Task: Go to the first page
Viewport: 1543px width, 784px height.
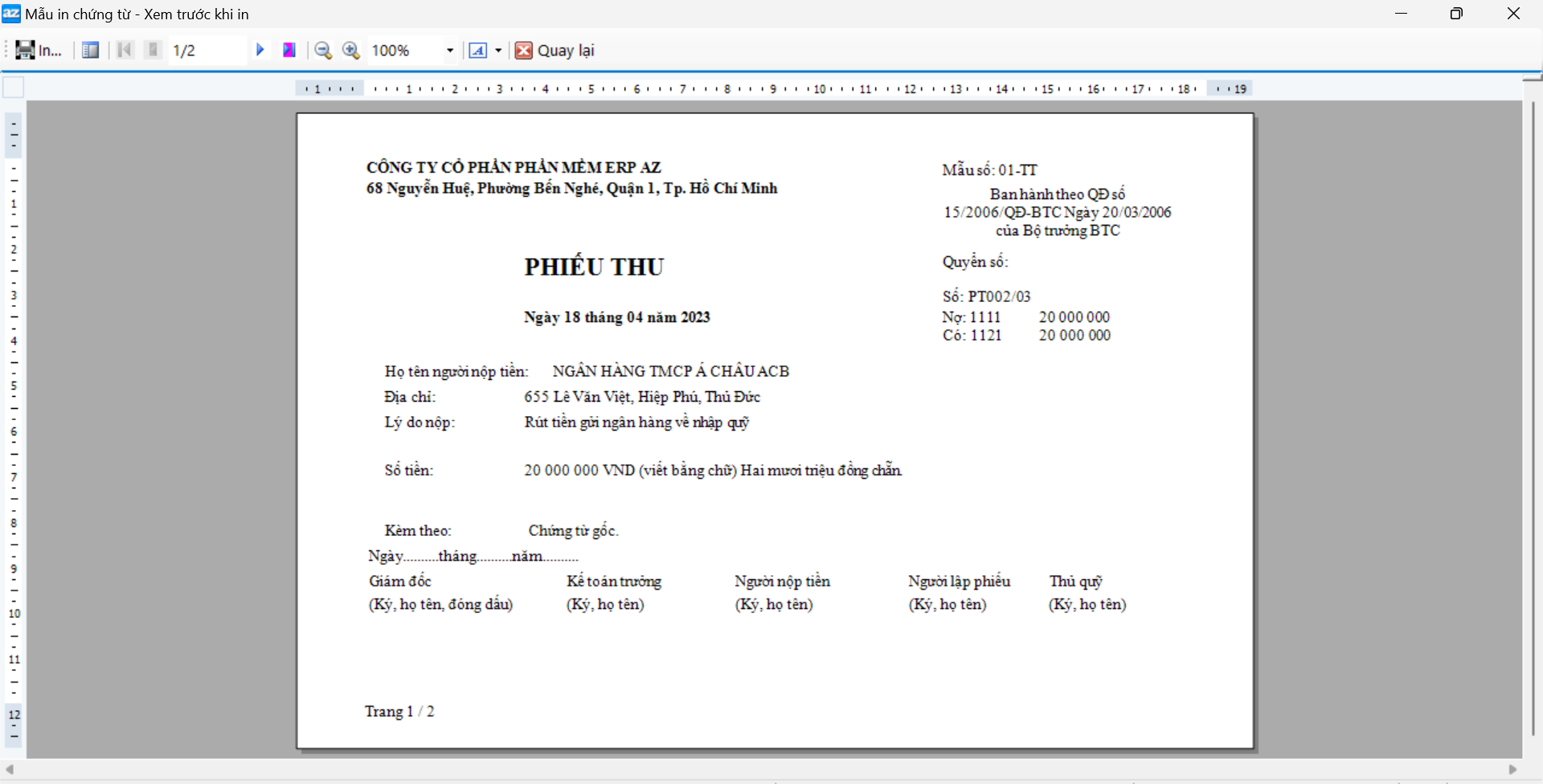Action: 125,51
